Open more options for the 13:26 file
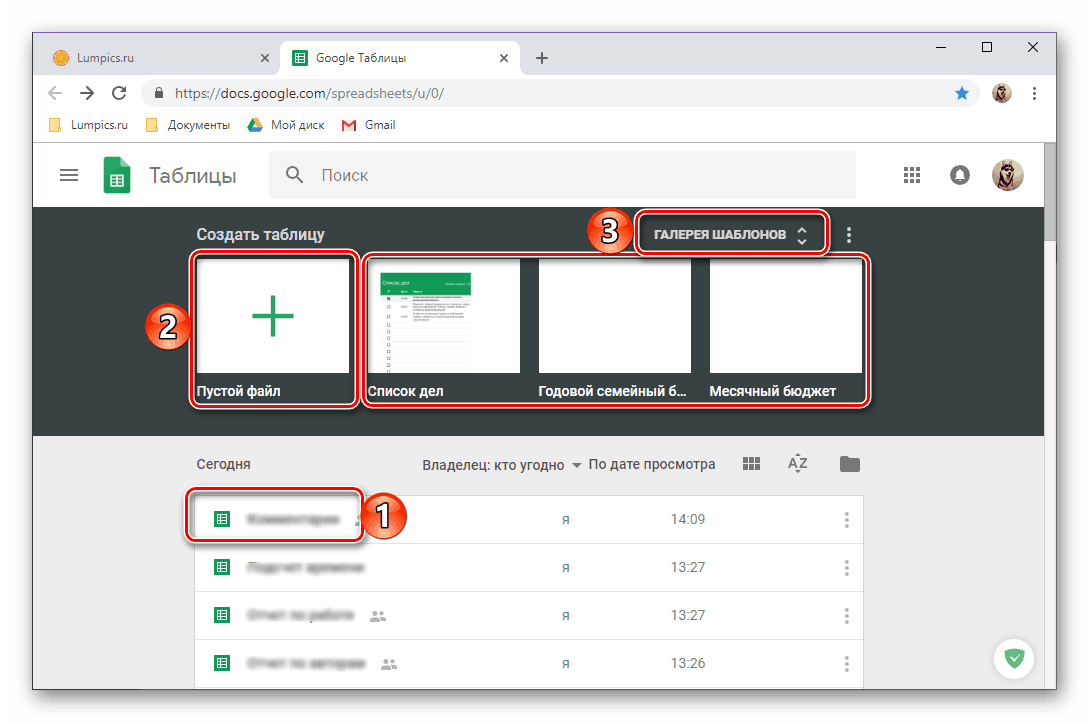The height and width of the screenshot is (722, 1089). (847, 664)
